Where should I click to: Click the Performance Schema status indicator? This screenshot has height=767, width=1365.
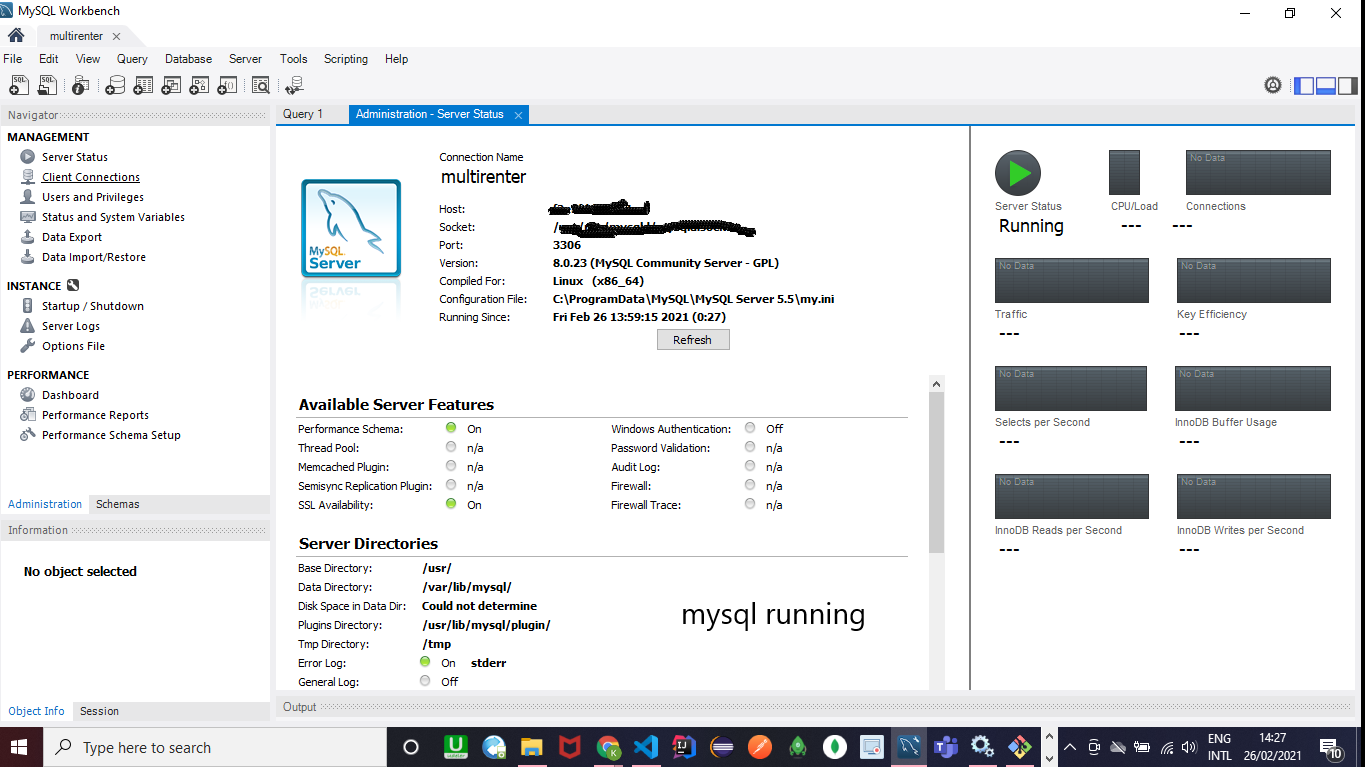click(451, 428)
